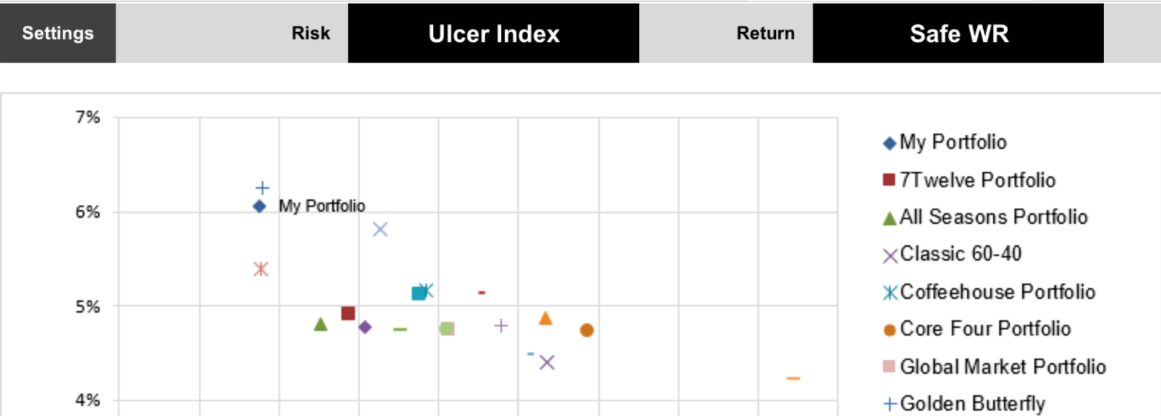Click the pink asterisk chart marker
Viewport: 1161px width, 416px height.
(x=261, y=269)
